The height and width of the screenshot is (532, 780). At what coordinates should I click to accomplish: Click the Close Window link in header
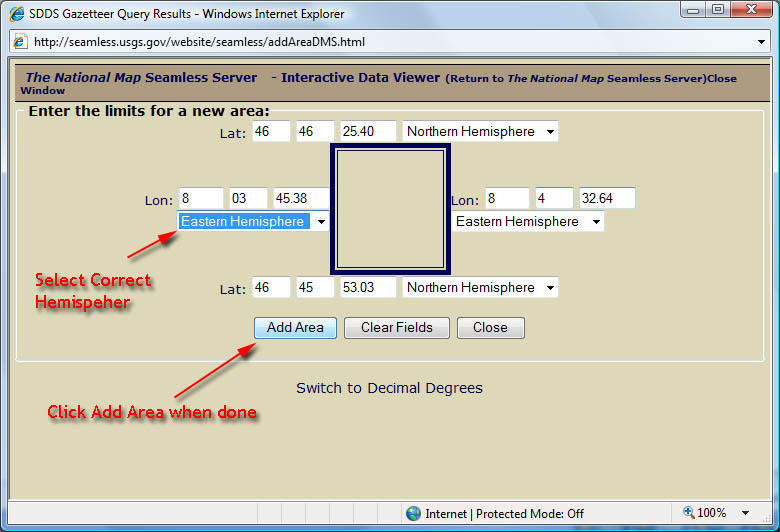click(x=722, y=78)
